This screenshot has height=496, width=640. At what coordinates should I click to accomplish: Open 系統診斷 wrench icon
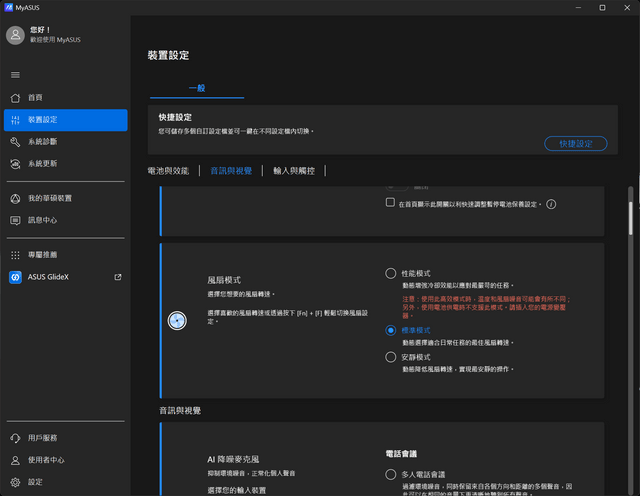[x=15, y=142]
